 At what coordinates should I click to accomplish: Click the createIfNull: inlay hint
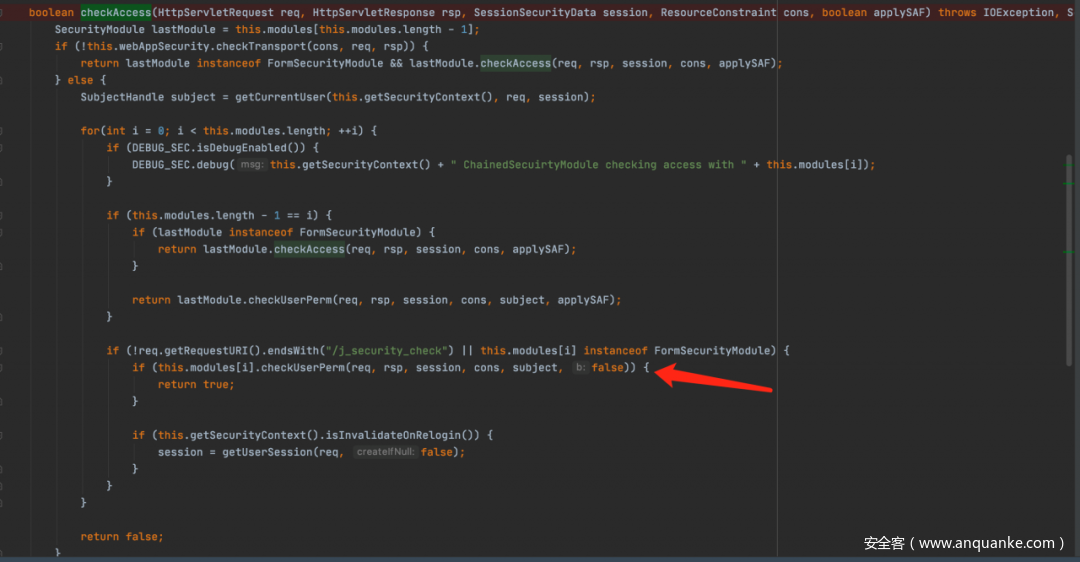tap(385, 452)
